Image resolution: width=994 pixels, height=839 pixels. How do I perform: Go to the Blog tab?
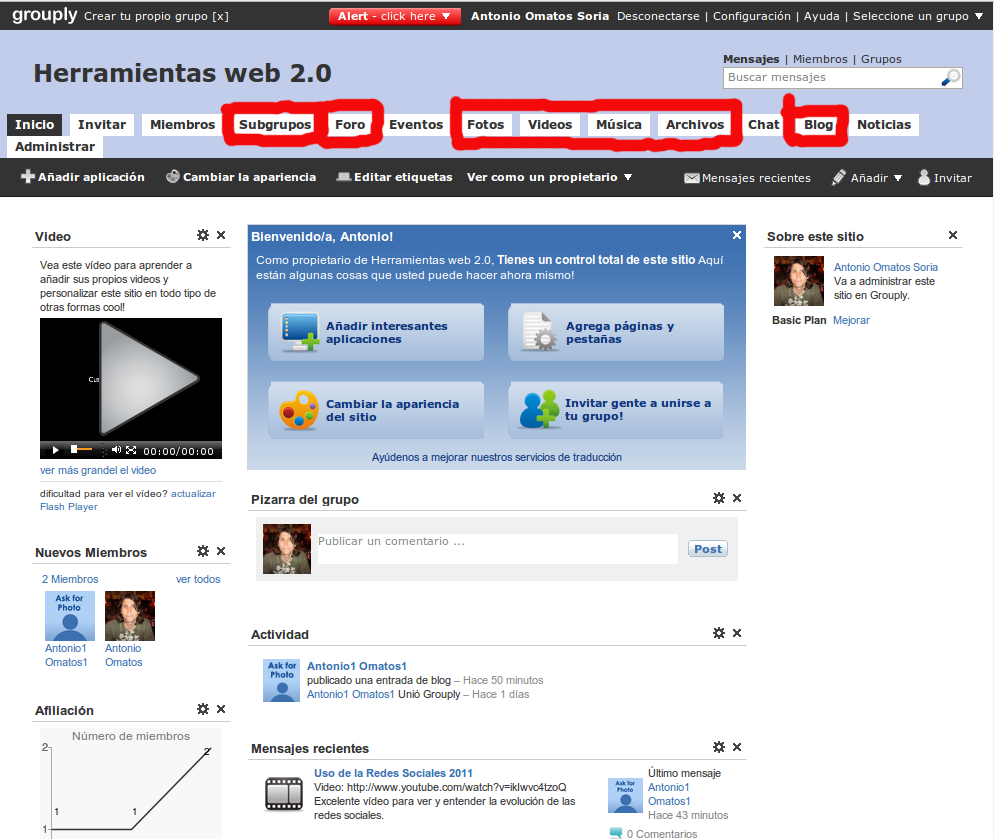click(x=818, y=124)
